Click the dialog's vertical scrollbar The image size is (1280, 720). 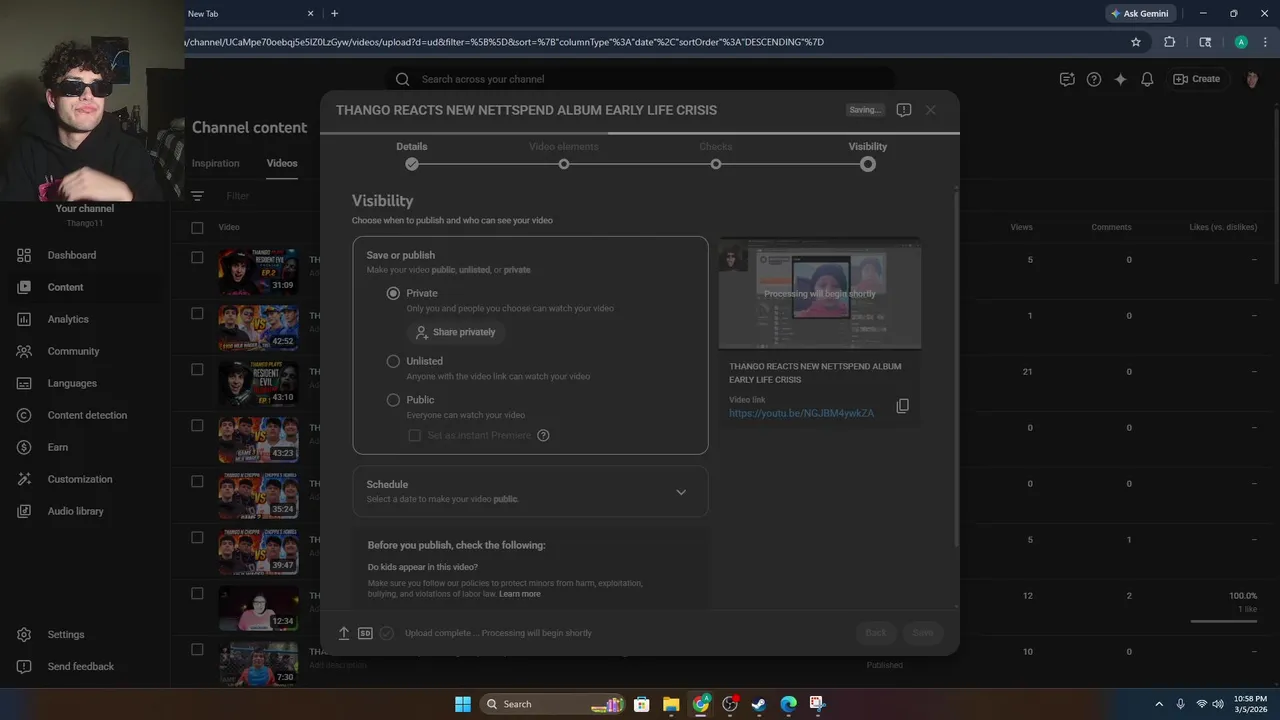coord(957,370)
